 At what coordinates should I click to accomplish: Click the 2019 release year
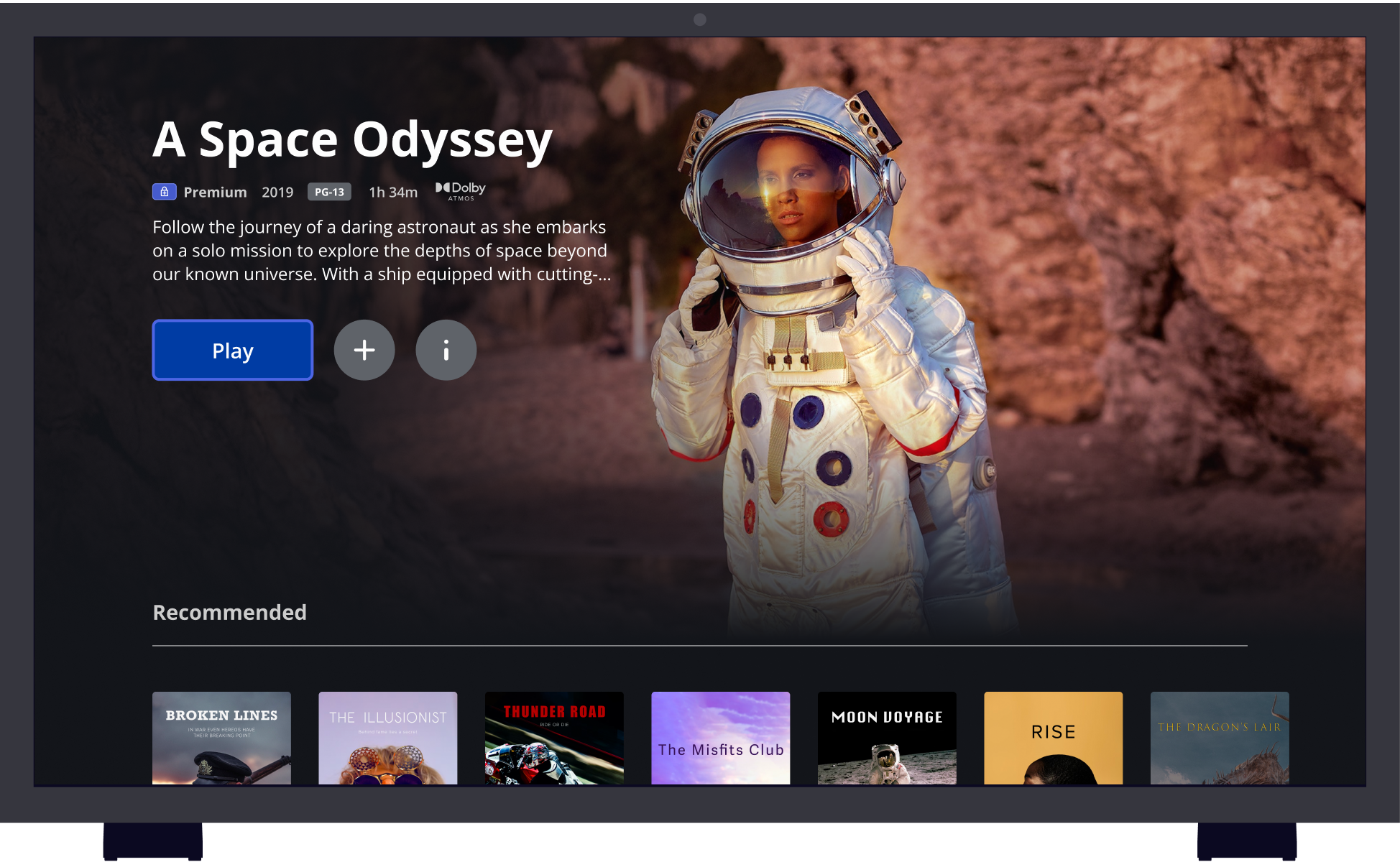point(277,192)
